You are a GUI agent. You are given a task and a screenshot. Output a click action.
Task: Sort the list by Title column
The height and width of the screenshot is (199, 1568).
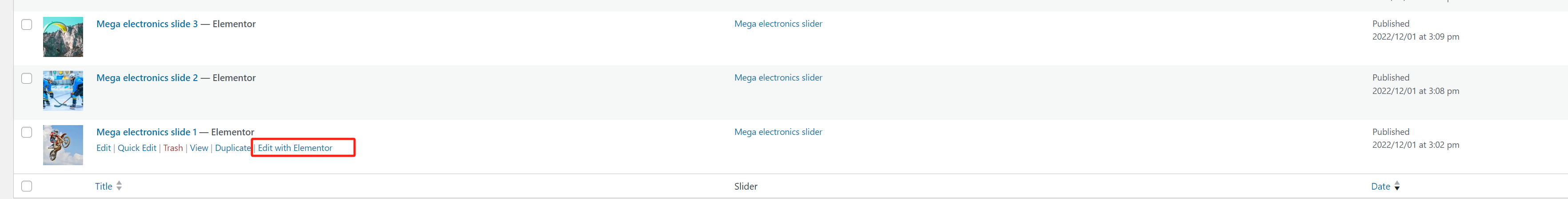point(104,186)
